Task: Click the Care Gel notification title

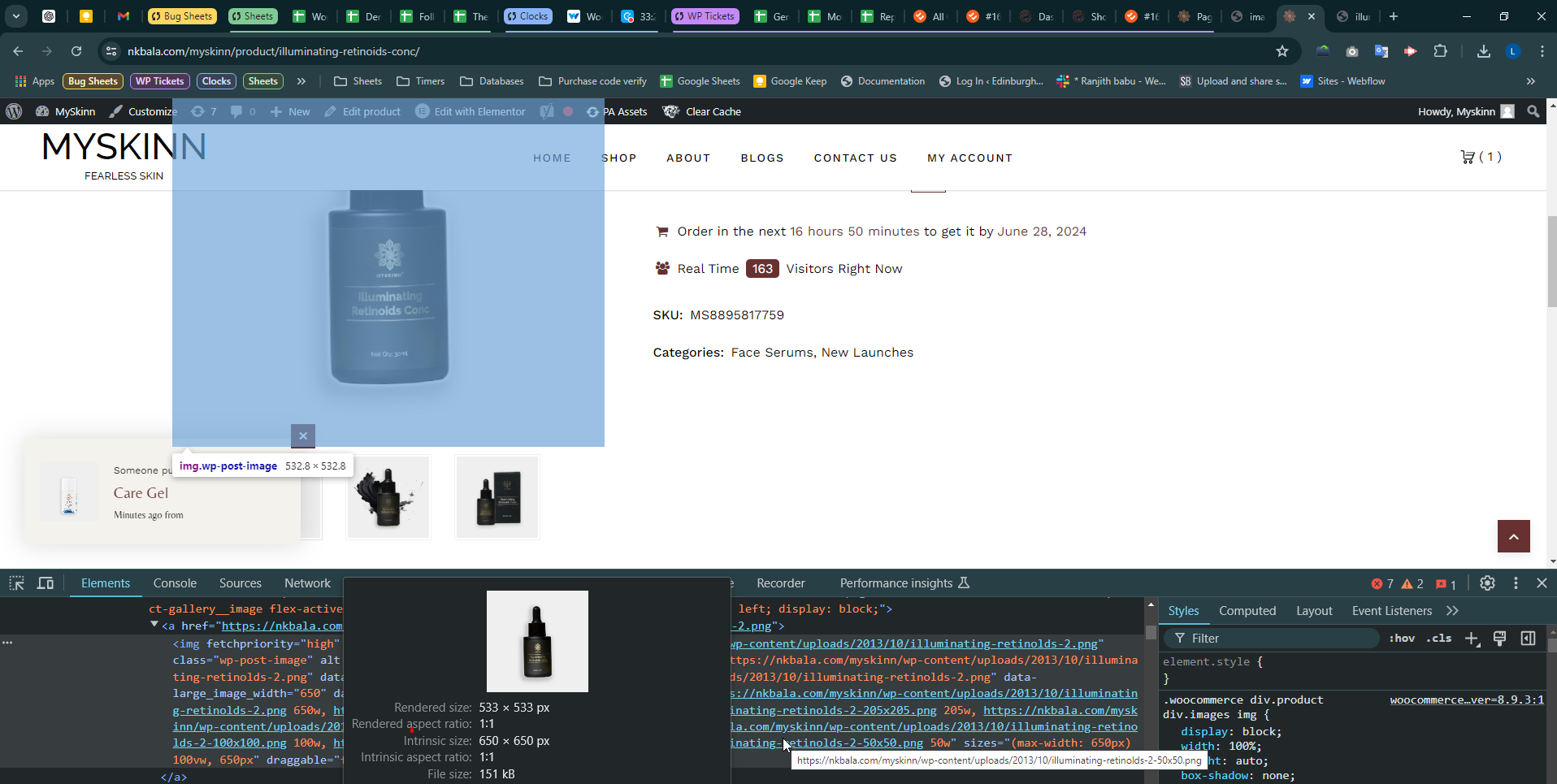Action: [141, 493]
